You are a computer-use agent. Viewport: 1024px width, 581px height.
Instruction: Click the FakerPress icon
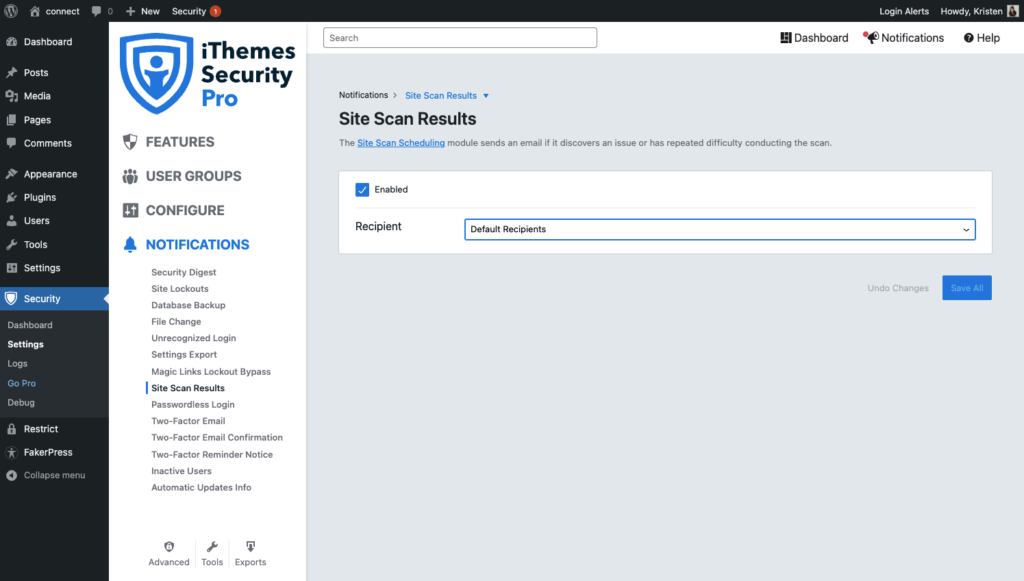tap(12, 452)
